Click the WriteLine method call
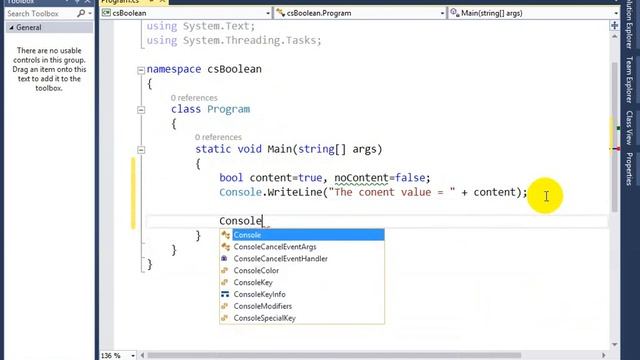Screen dimensions: 640x360 coord(295,192)
